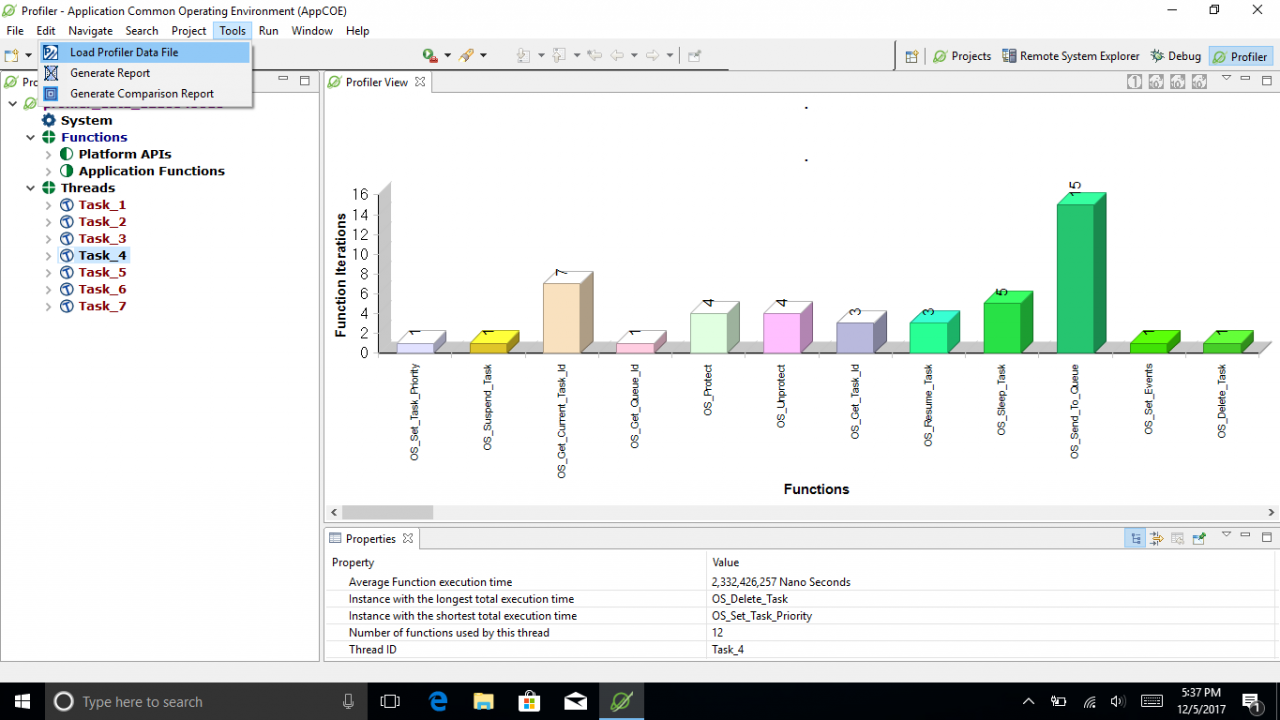Select Generate Comparison Report from Tools menu

(141, 93)
